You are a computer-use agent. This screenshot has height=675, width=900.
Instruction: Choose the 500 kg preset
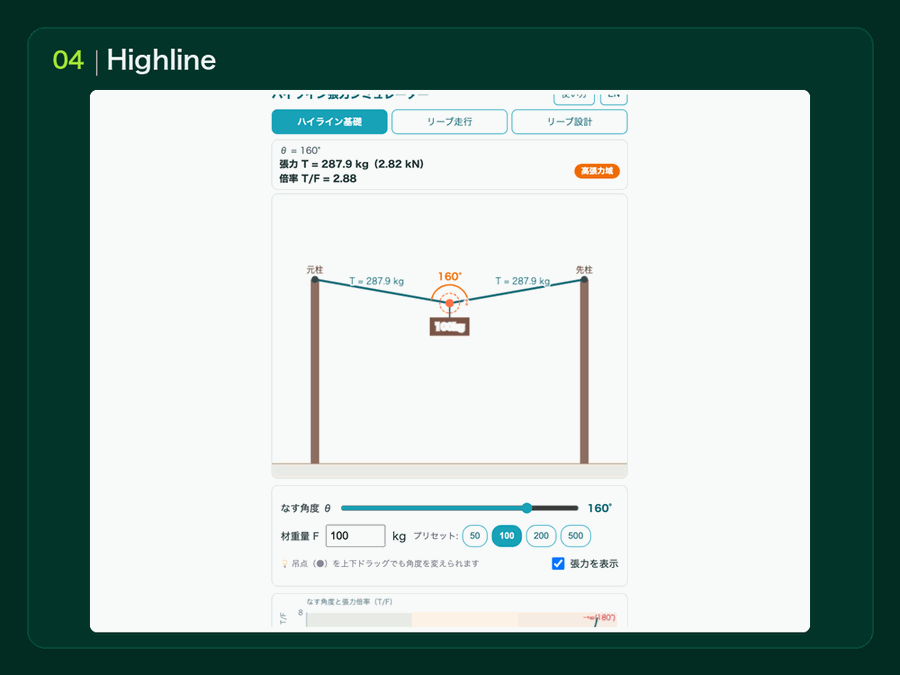[x=575, y=536]
